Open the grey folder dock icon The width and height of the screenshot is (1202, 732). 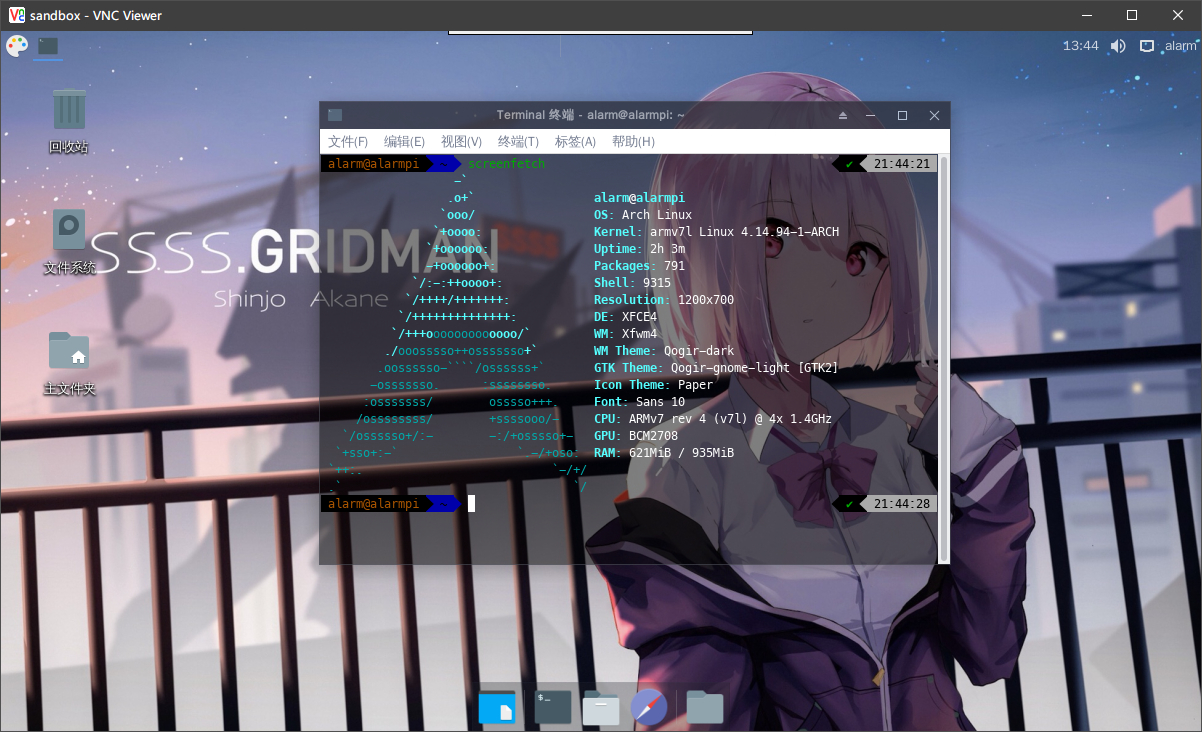[x=705, y=707]
